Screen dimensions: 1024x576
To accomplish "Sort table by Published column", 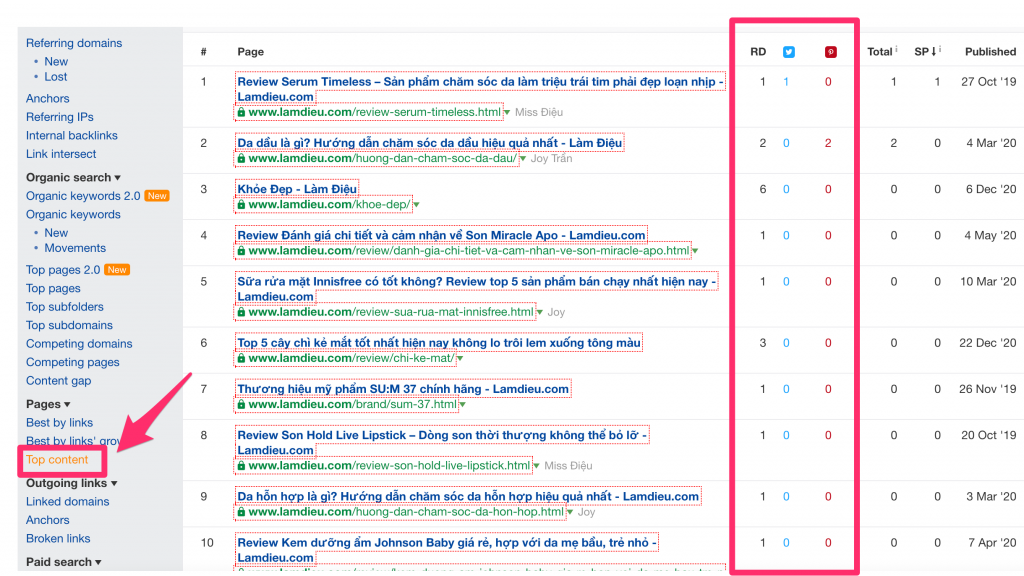I will (990, 52).
